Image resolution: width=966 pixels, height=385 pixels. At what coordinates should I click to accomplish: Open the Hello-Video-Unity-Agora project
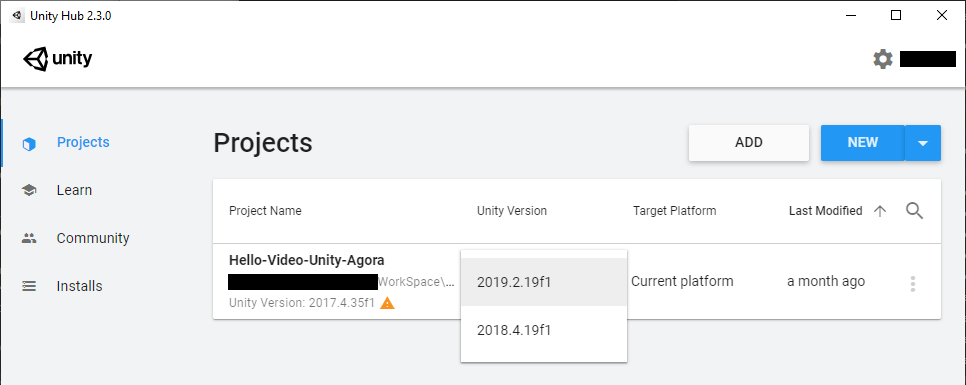[307, 260]
